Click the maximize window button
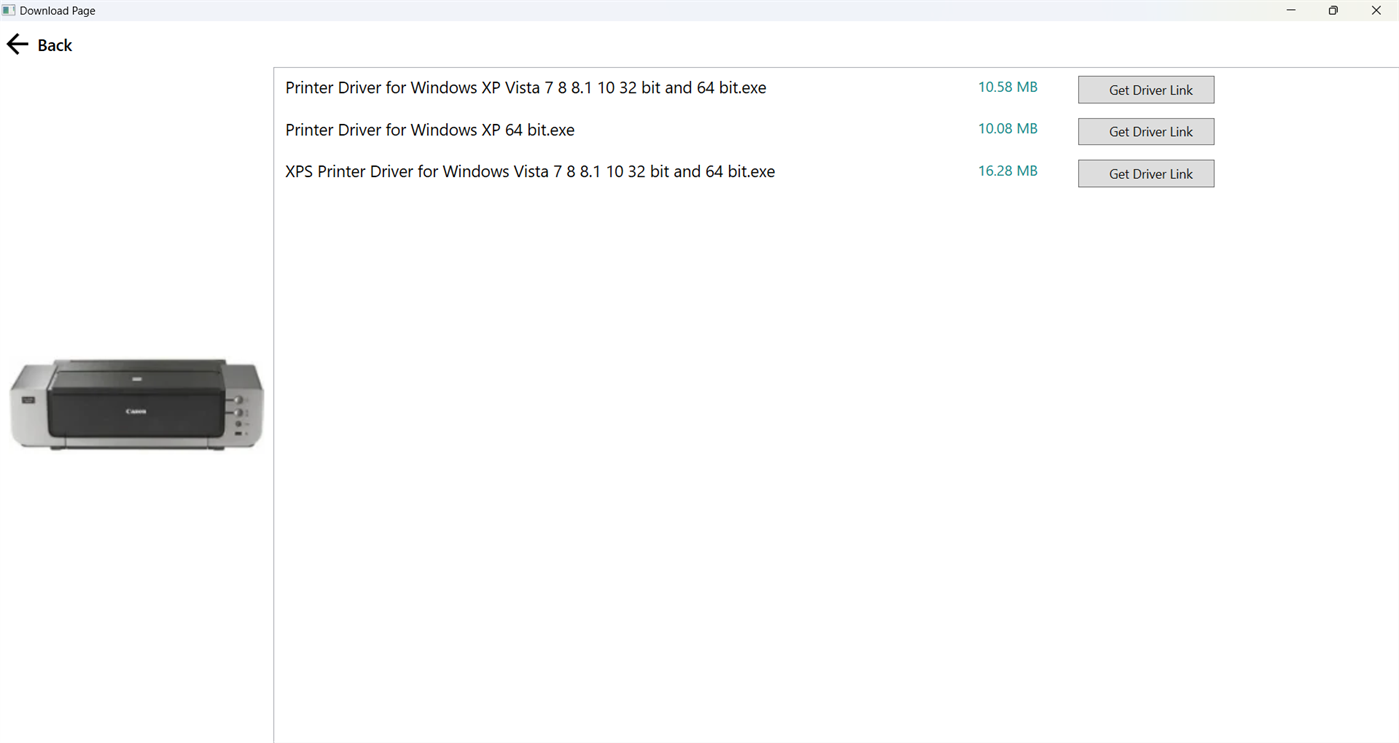The image size is (1399, 743). pos(1333,10)
